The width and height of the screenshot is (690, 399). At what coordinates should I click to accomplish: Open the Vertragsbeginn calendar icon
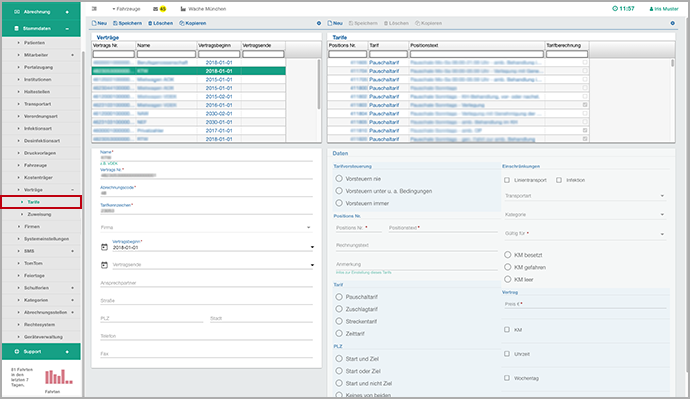[104, 247]
